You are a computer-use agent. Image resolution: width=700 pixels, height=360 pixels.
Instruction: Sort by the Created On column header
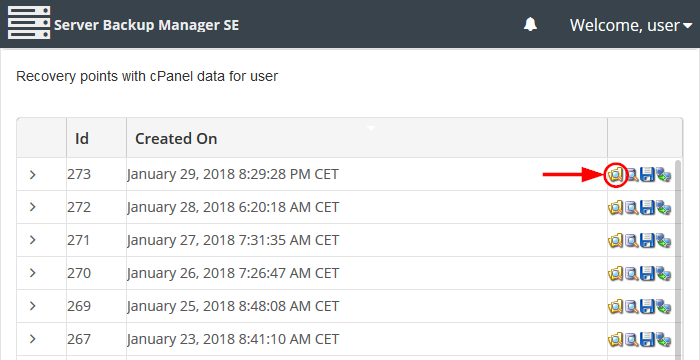367,138
